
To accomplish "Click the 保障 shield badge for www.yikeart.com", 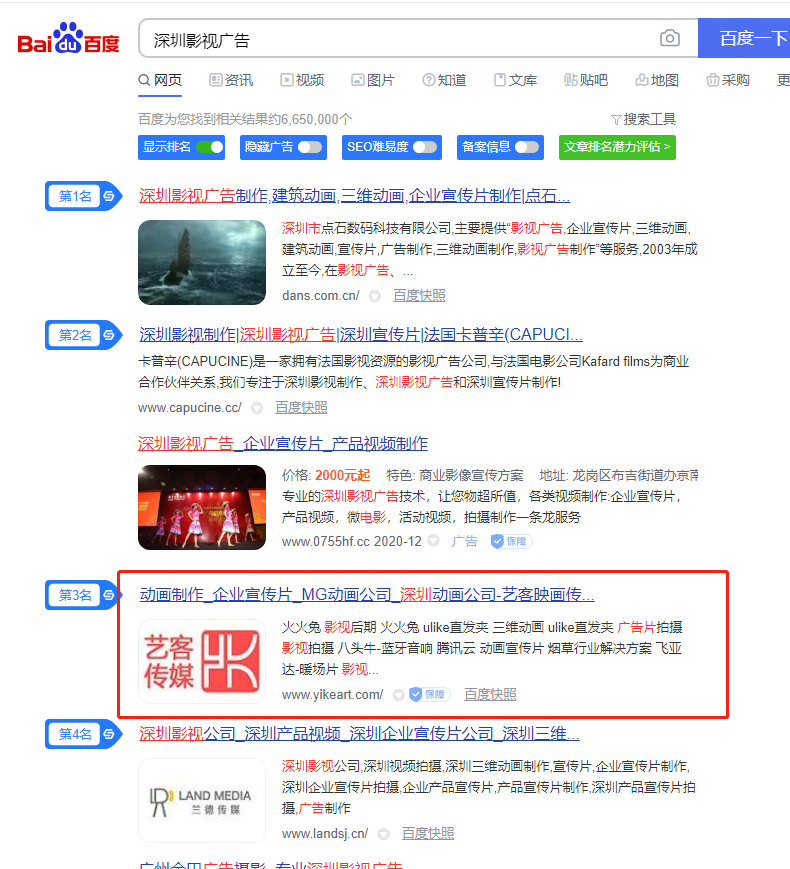I will [x=430, y=694].
